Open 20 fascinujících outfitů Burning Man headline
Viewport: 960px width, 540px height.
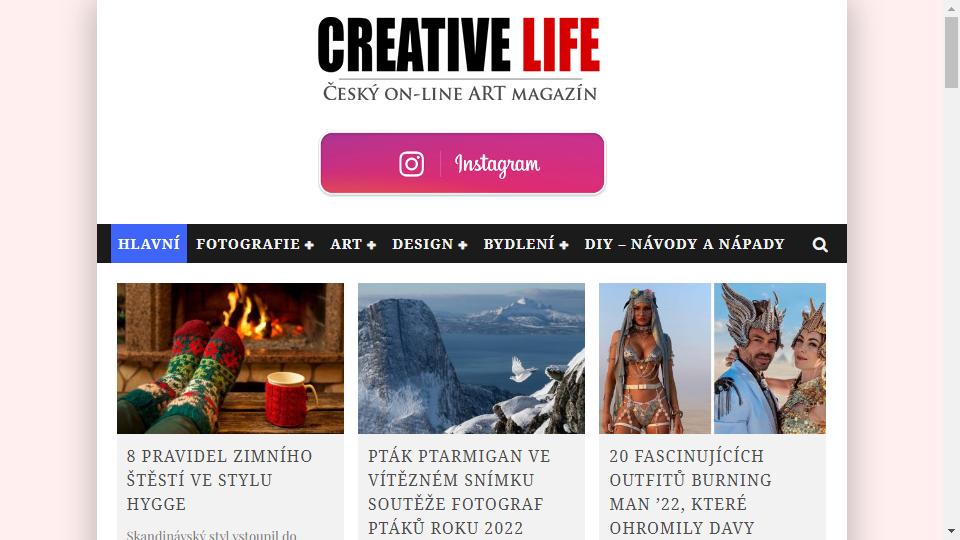point(690,492)
